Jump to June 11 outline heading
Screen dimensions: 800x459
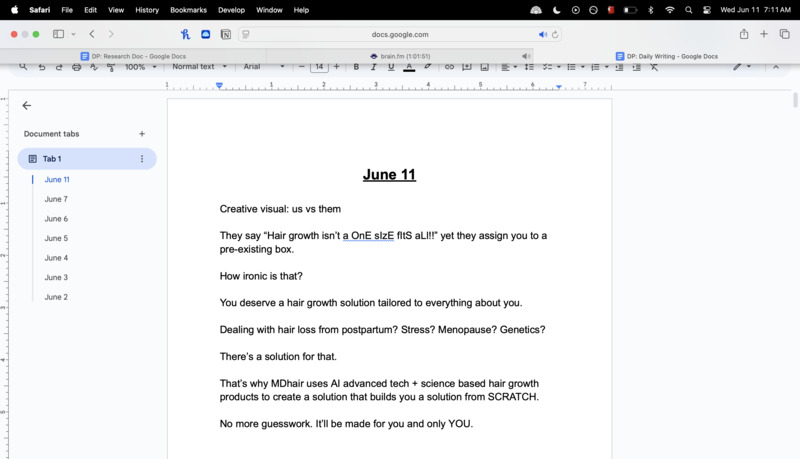point(57,180)
